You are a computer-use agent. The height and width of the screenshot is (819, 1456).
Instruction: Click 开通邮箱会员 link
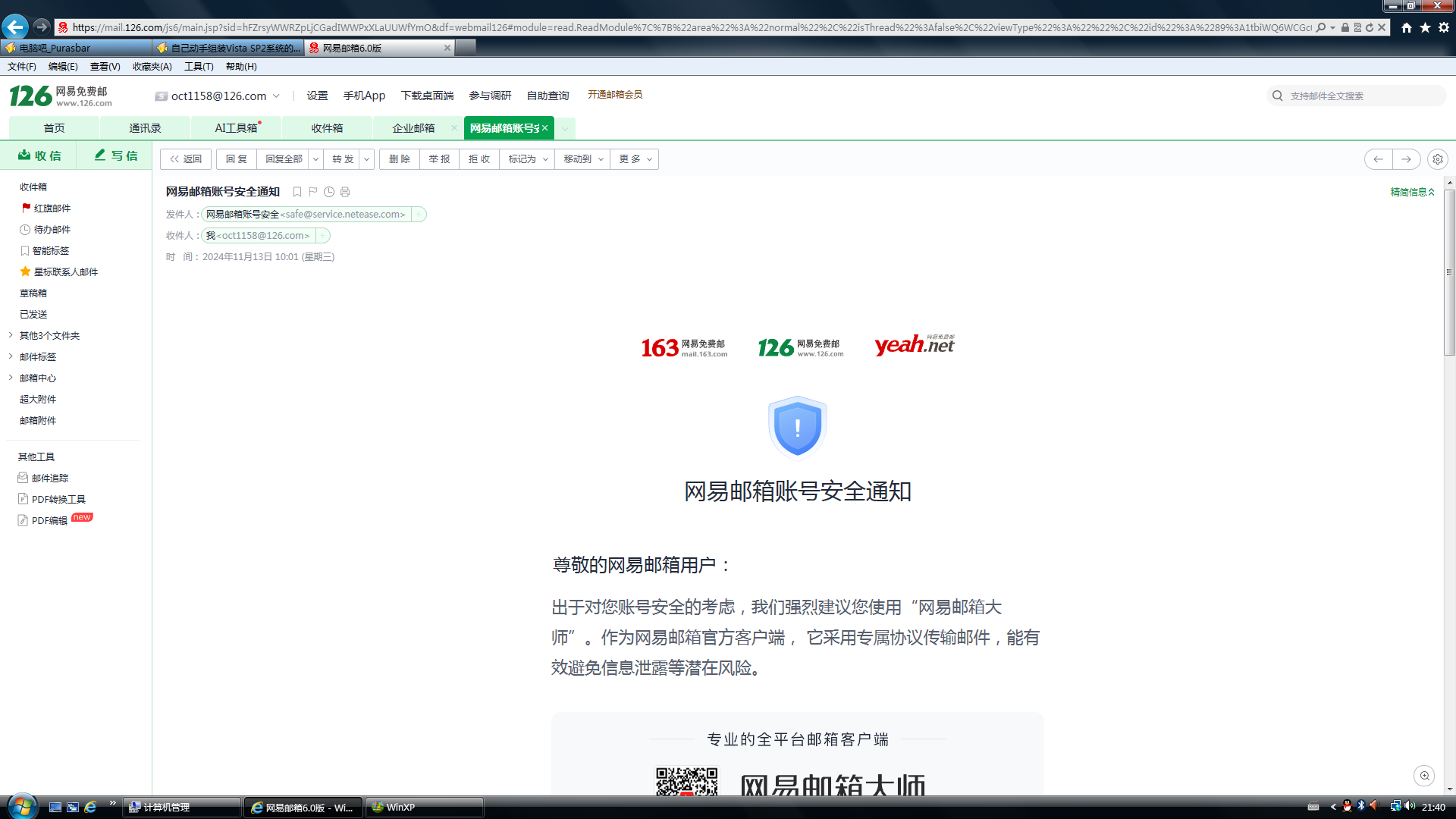[x=615, y=95]
